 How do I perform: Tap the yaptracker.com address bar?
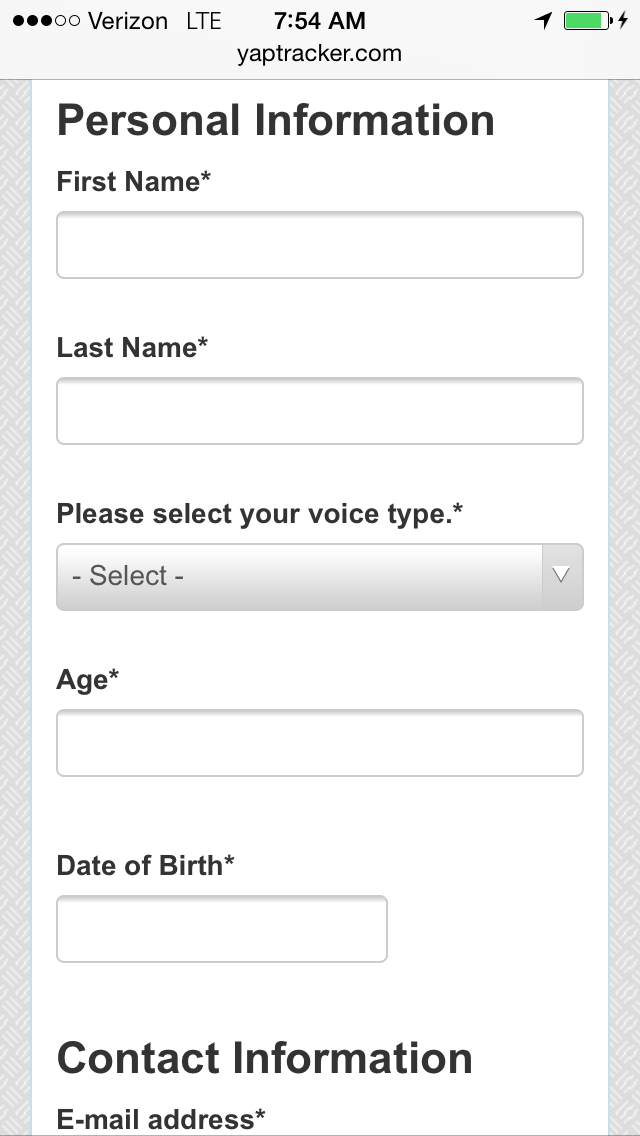(x=320, y=54)
